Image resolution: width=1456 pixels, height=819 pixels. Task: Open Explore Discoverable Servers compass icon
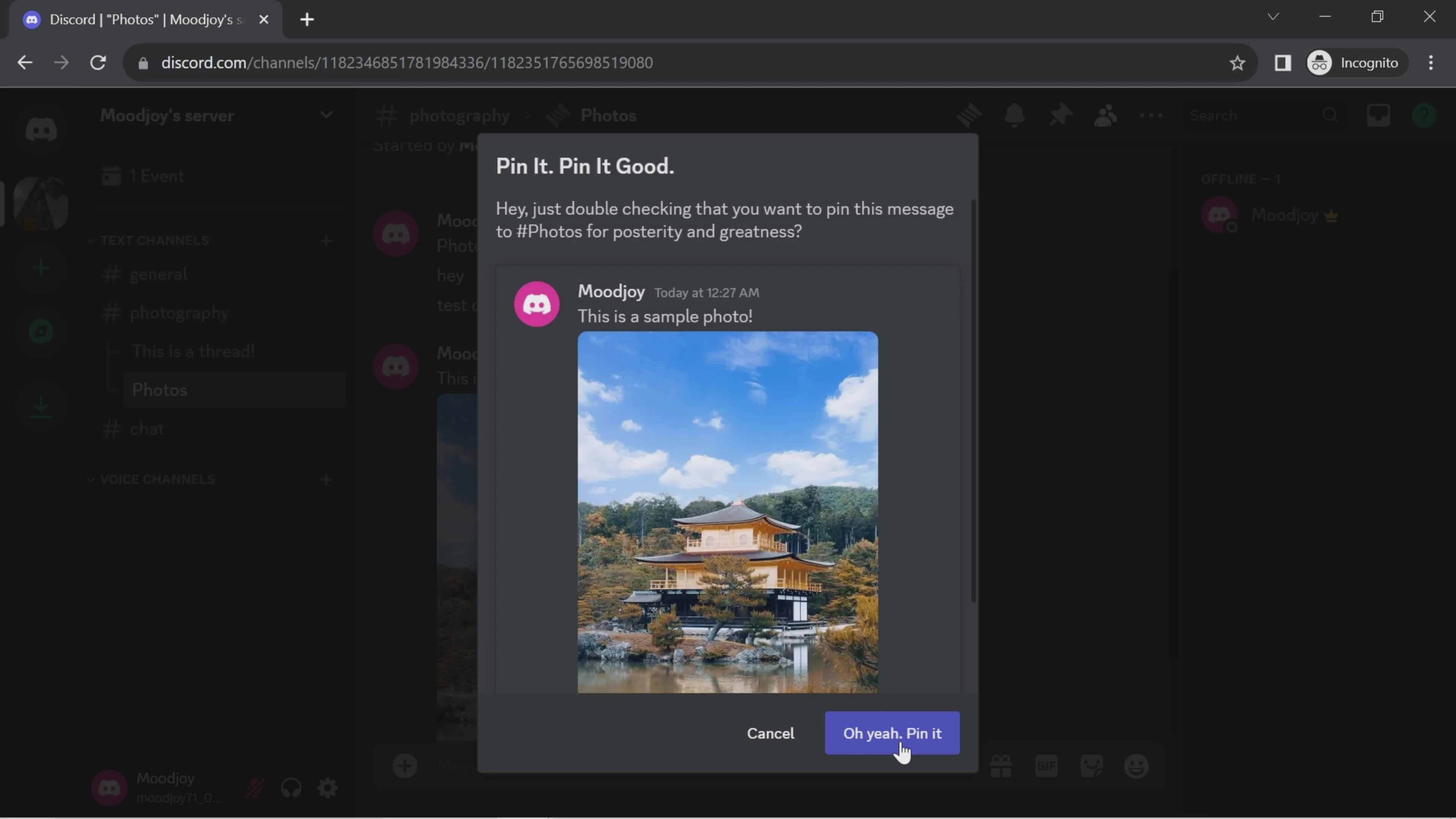41,331
